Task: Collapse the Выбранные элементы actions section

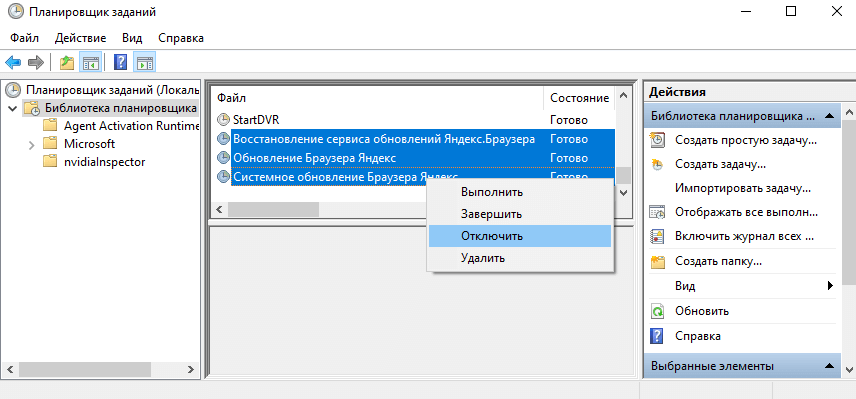Action: click(x=829, y=366)
